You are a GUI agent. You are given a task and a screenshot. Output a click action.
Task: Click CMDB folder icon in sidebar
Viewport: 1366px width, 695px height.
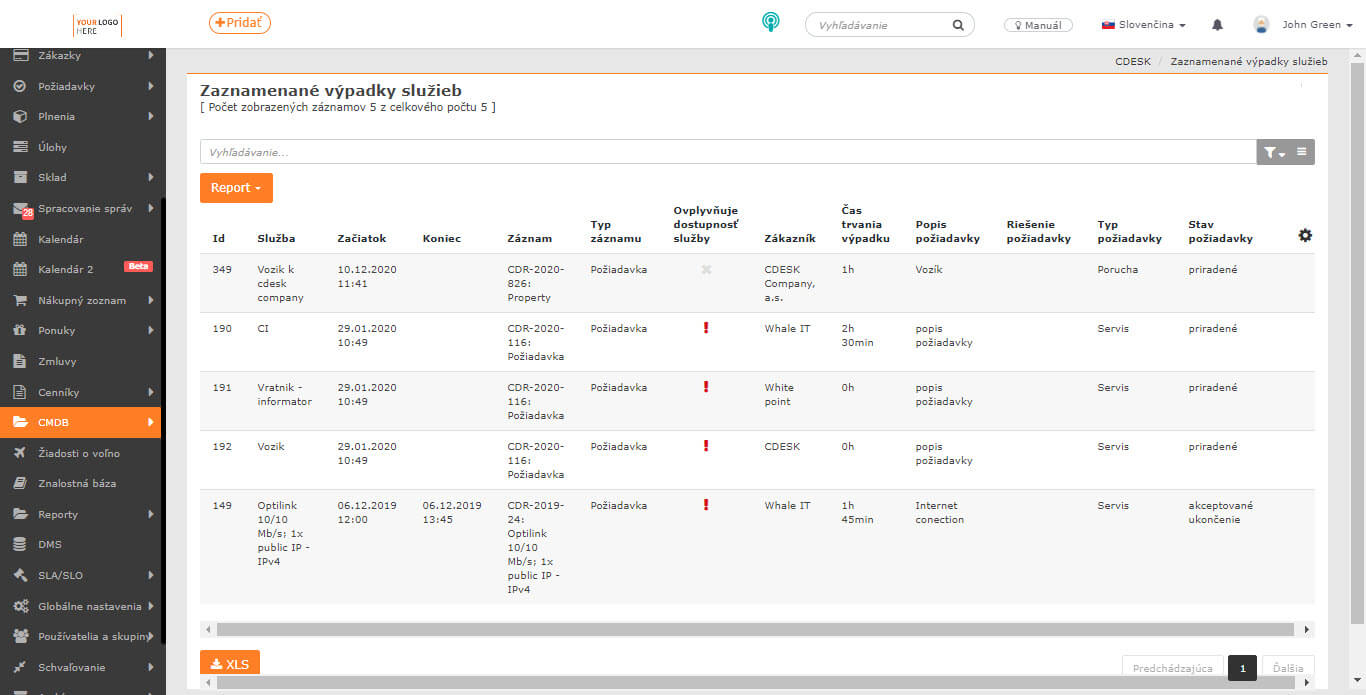20,422
